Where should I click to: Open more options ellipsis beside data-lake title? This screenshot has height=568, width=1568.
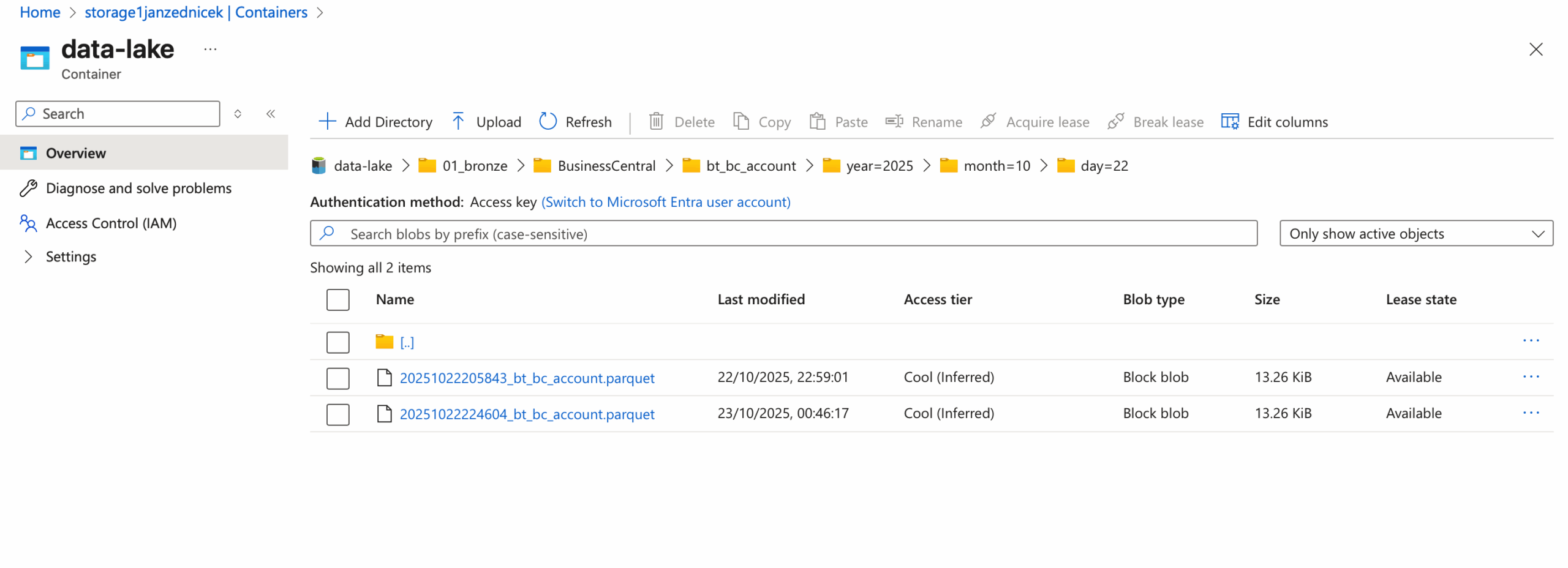pos(210,49)
